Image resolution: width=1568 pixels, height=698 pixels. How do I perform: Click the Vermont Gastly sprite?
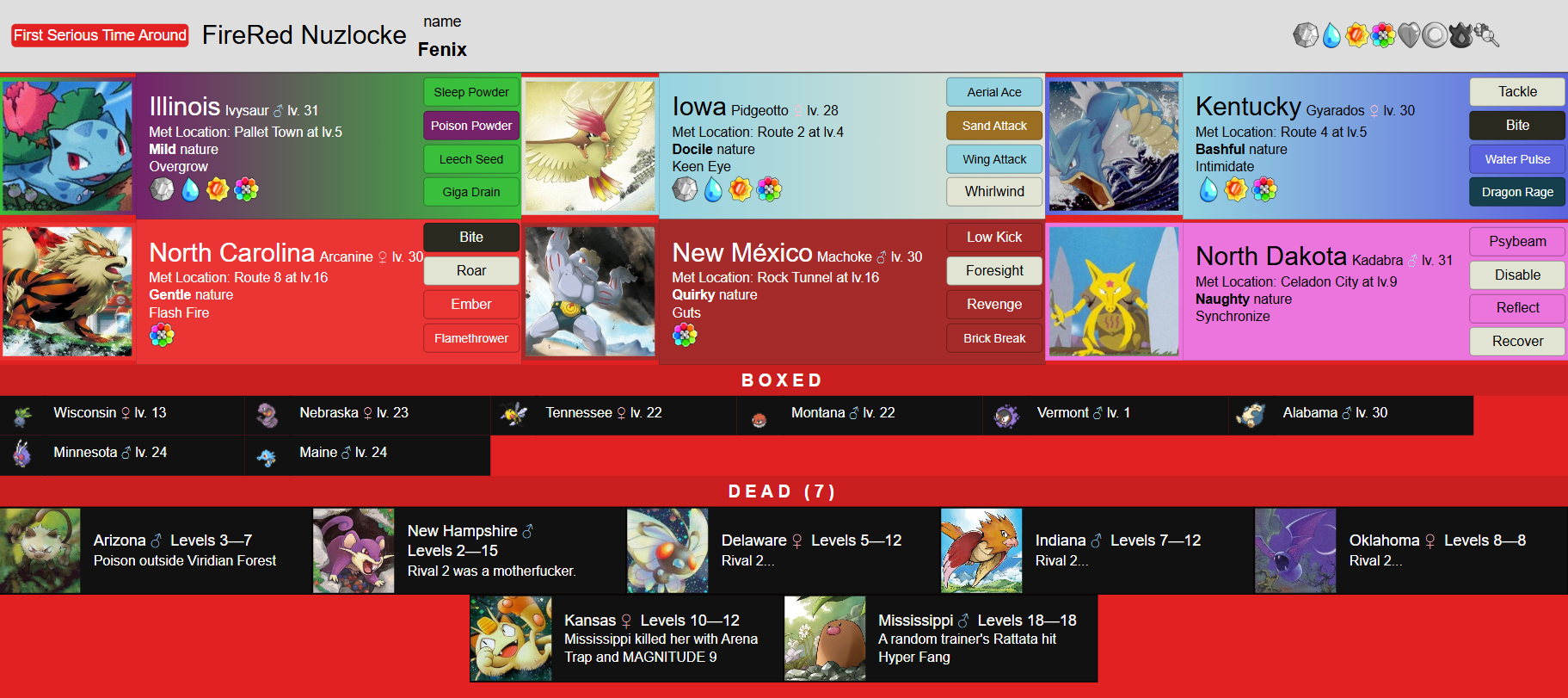1005,416
